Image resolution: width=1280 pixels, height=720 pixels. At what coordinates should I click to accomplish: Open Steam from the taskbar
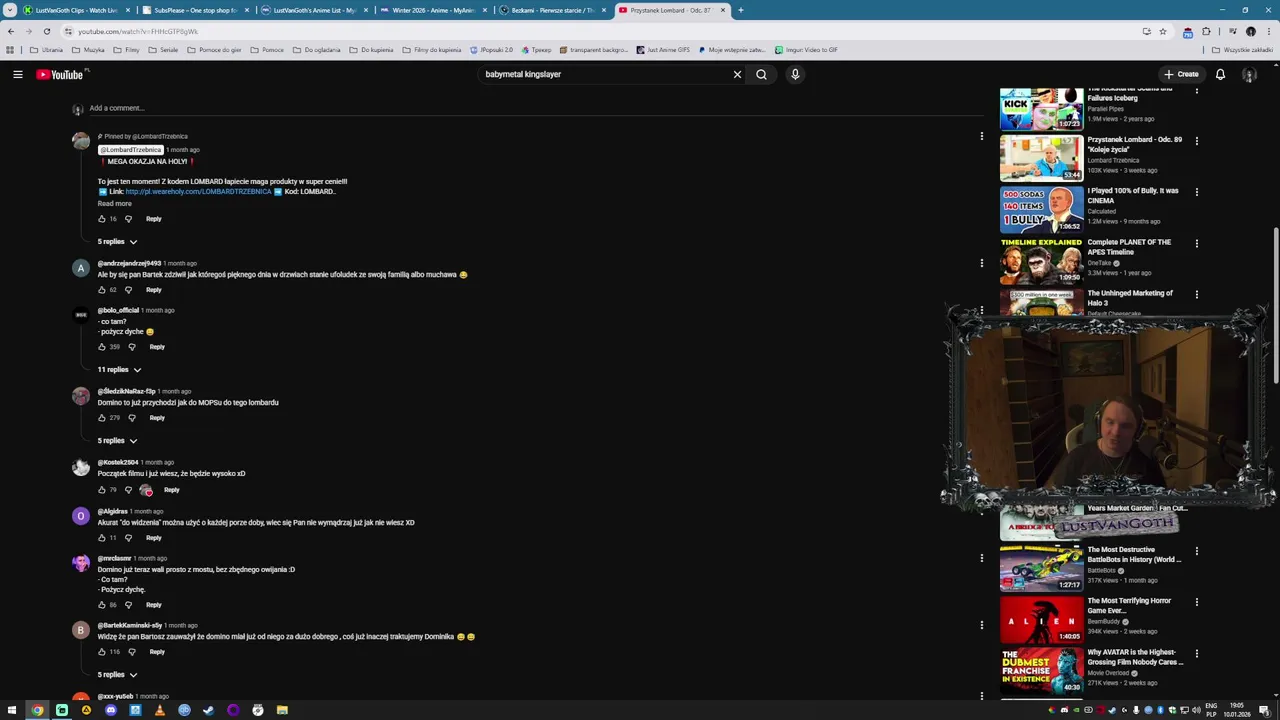[x=208, y=710]
